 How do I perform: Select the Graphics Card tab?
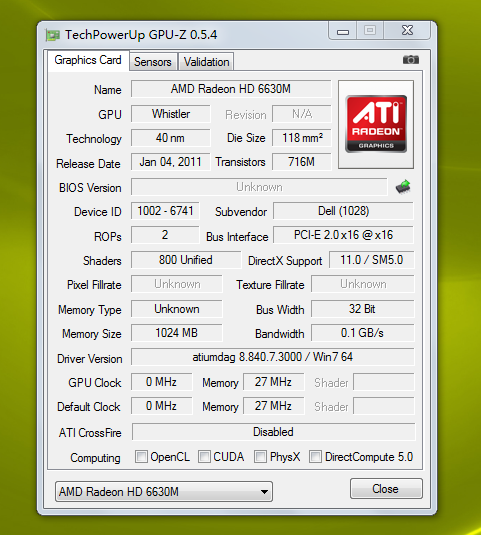pyautogui.click(x=88, y=60)
